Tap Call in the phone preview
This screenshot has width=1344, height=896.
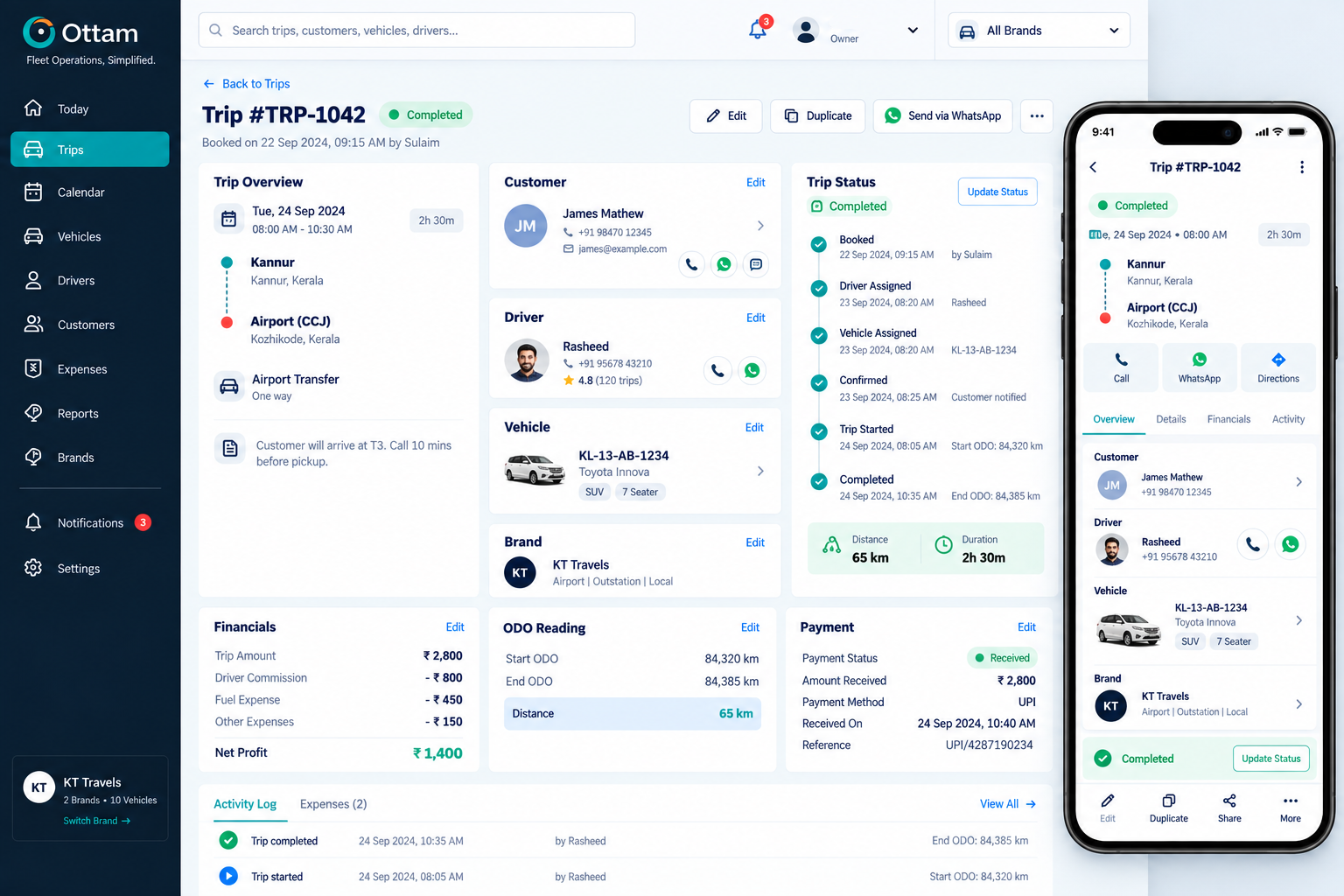click(1121, 367)
